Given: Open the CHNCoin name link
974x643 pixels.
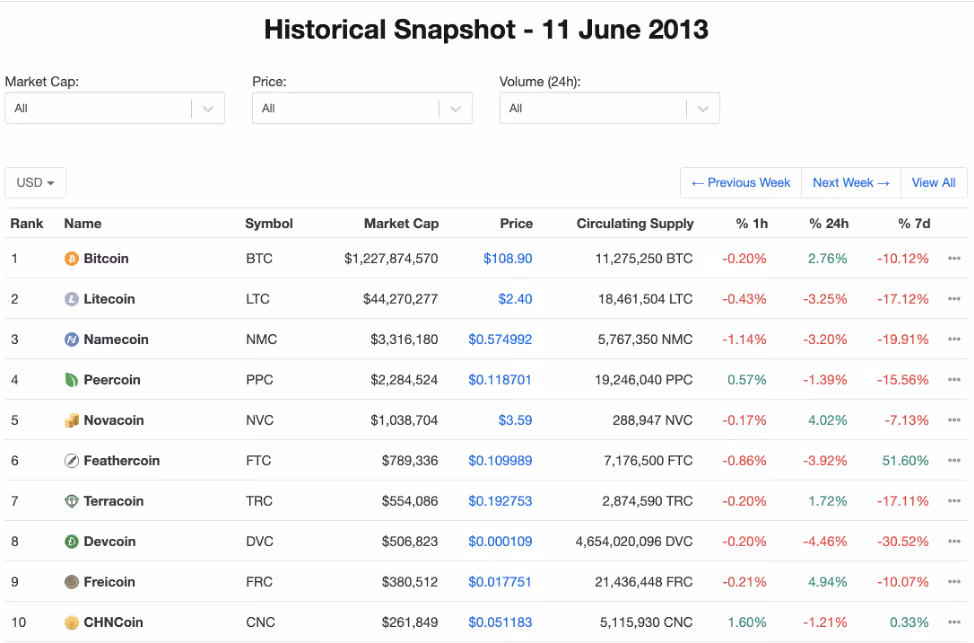Looking at the screenshot, I should [x=114, y=622].
